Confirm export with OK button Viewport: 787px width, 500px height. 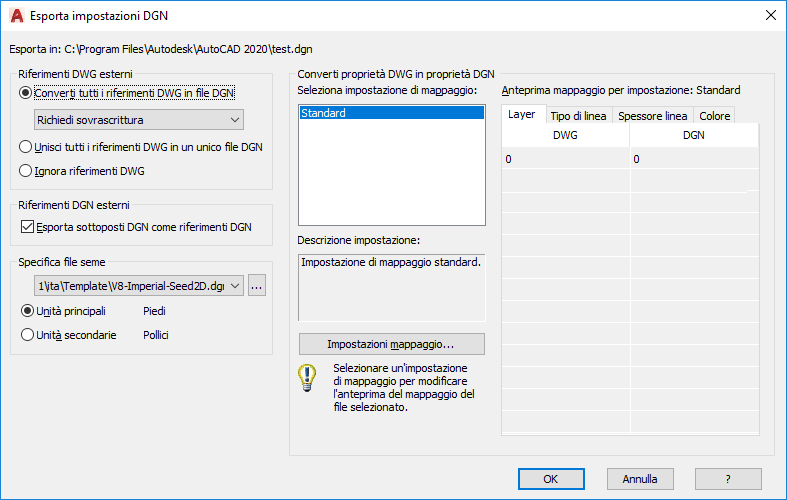(551, 479)
